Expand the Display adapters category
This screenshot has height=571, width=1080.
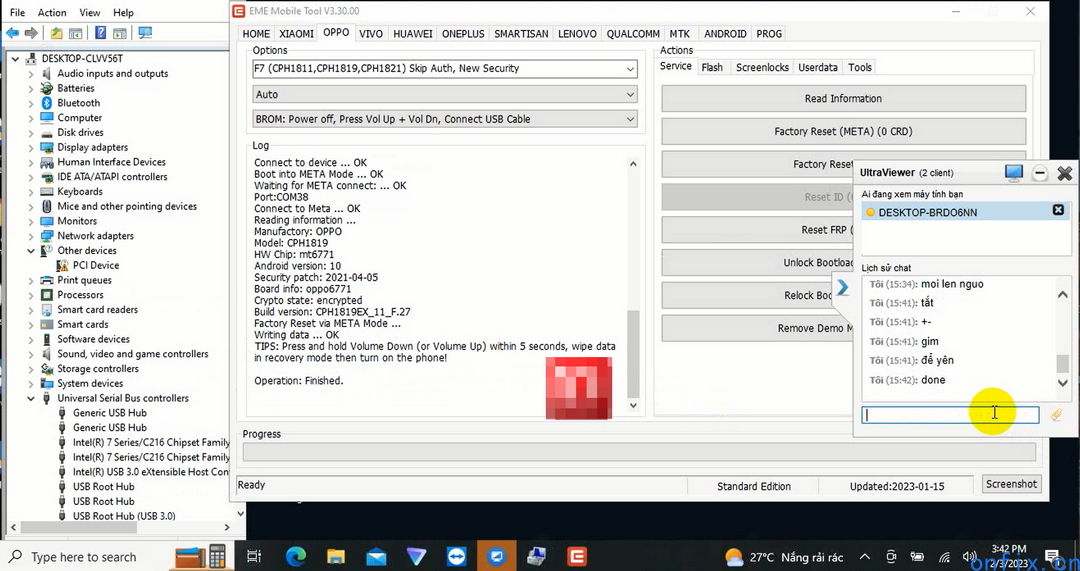(31, 147)
